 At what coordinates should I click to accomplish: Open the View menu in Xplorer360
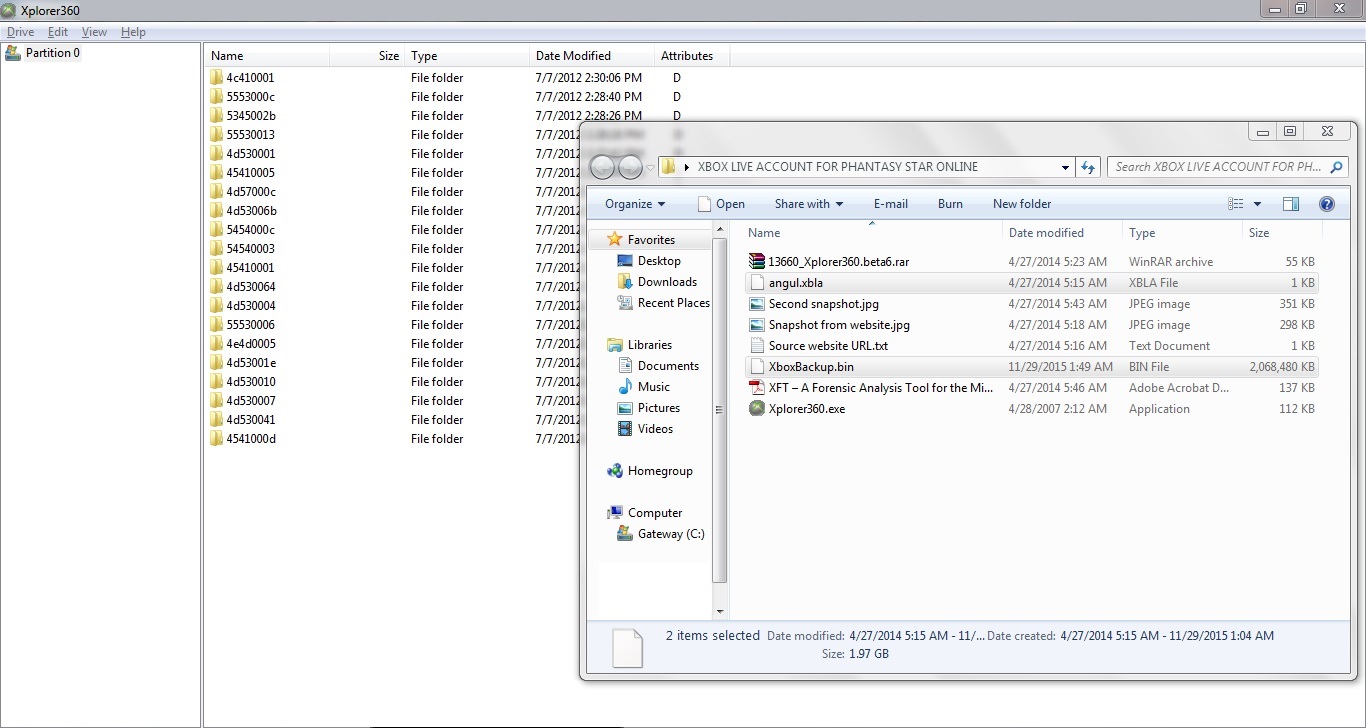(94, 32)
